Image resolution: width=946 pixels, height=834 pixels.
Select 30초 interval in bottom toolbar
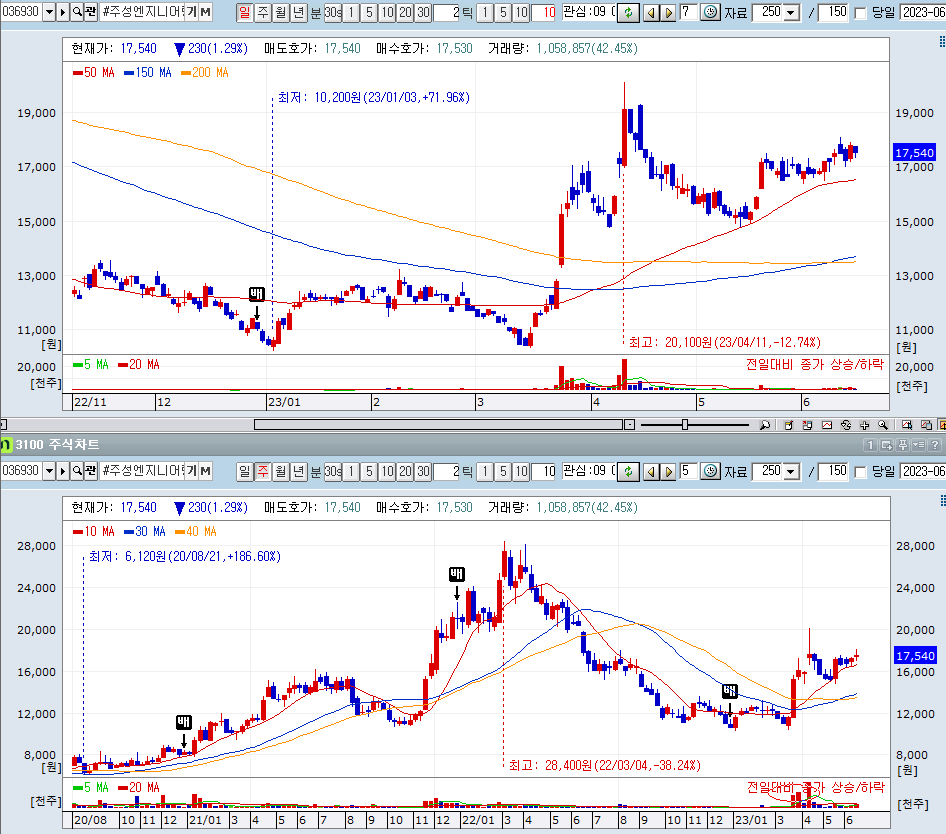333,471
